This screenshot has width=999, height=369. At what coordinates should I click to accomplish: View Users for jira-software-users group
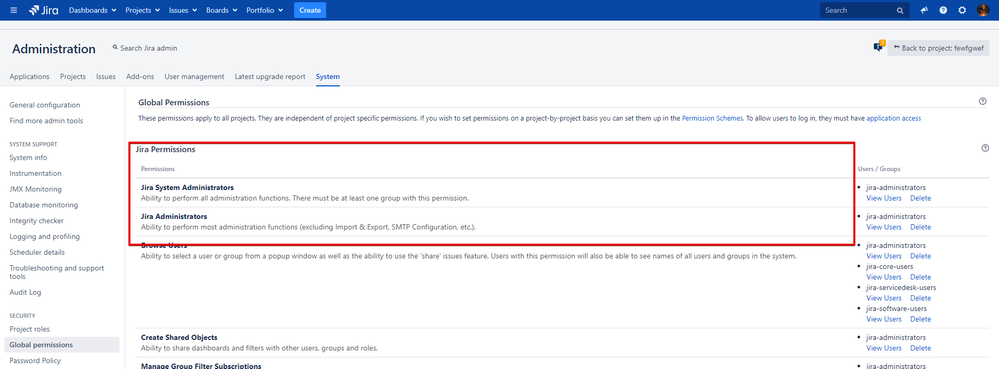[884, 319]
